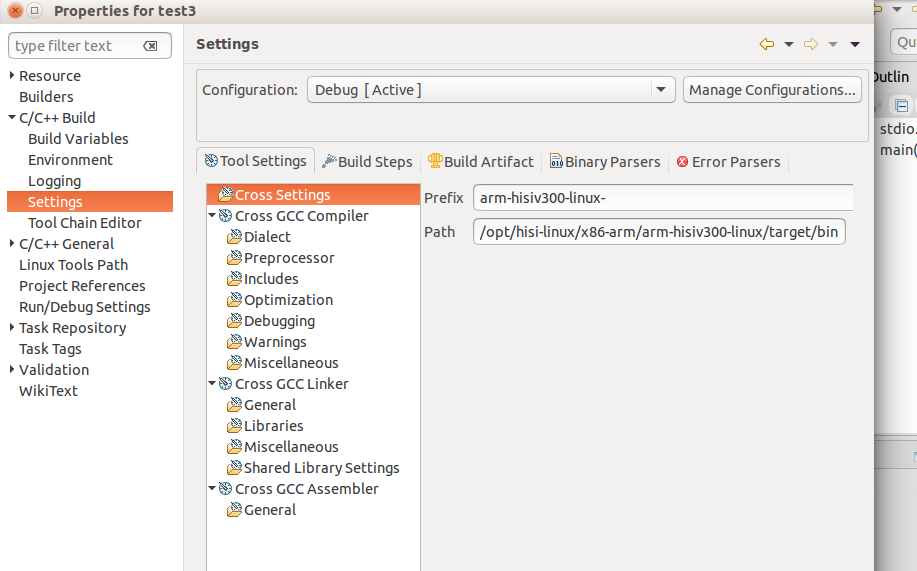Click the compiler Miscellaneous option icon
Screen dimensions: 917x571
tap(235, 363)
